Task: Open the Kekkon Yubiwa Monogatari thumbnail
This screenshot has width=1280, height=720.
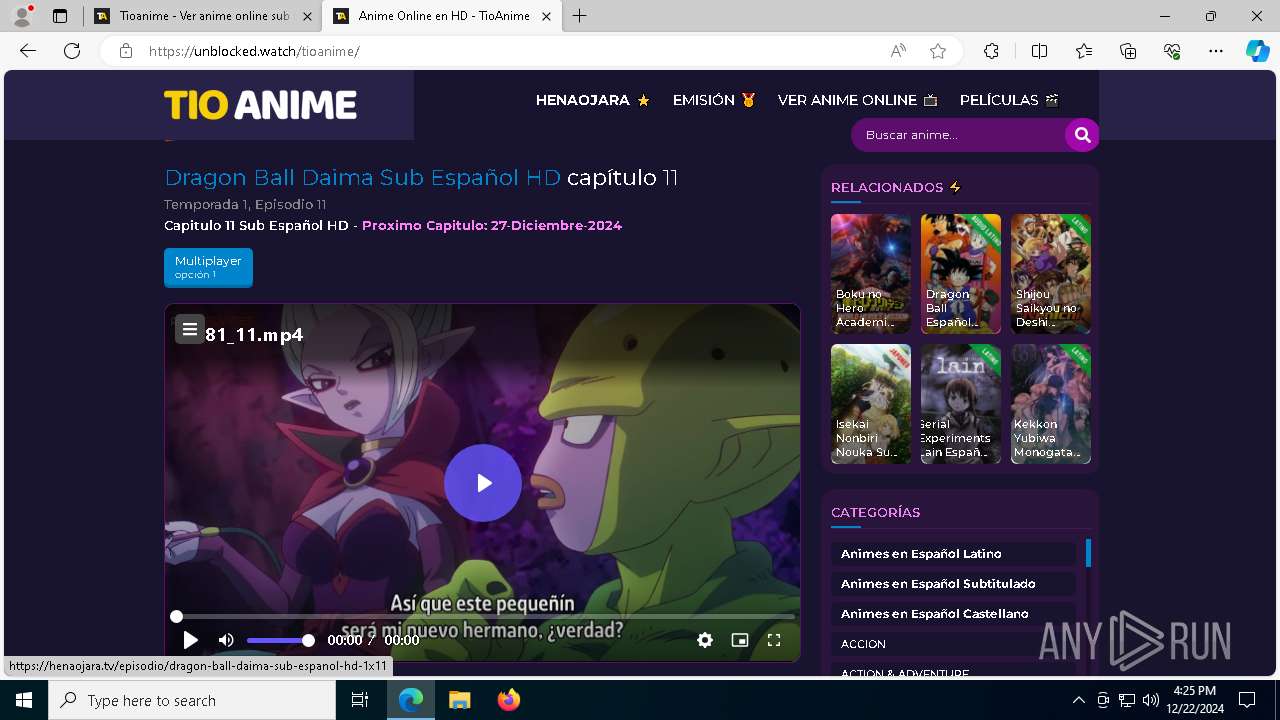Action: pyautogui.click(x=1050, y=403)
